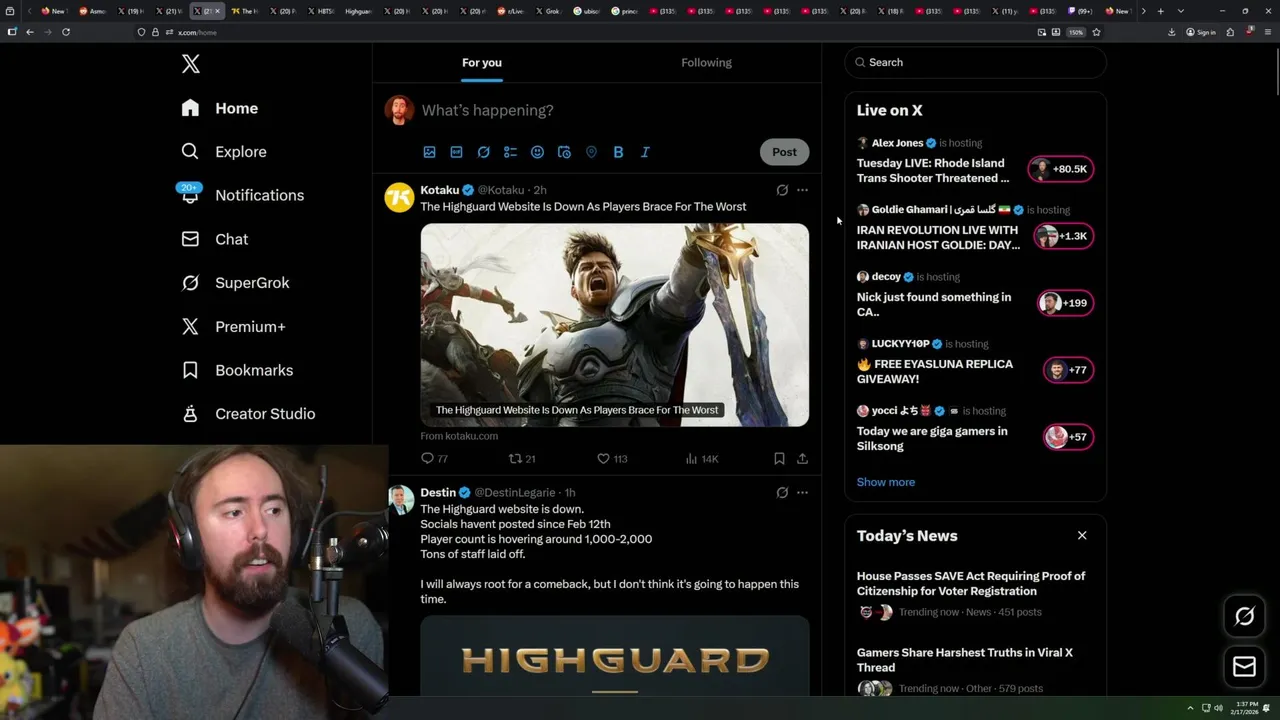Dismiss the Today's News panel
The image size is (1280, 720).
(1082, 536)
